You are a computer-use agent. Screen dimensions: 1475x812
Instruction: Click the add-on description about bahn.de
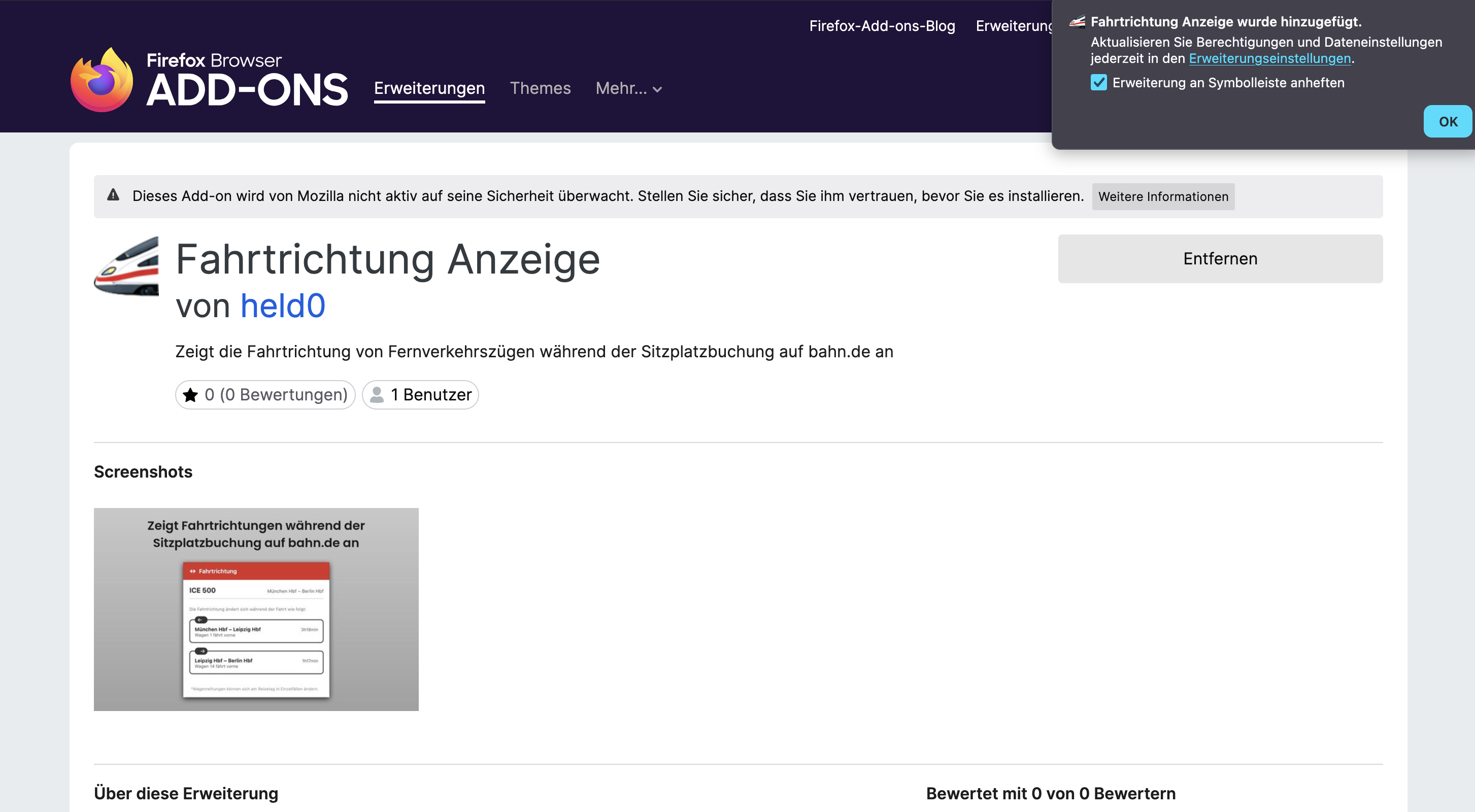click(534, 352)
